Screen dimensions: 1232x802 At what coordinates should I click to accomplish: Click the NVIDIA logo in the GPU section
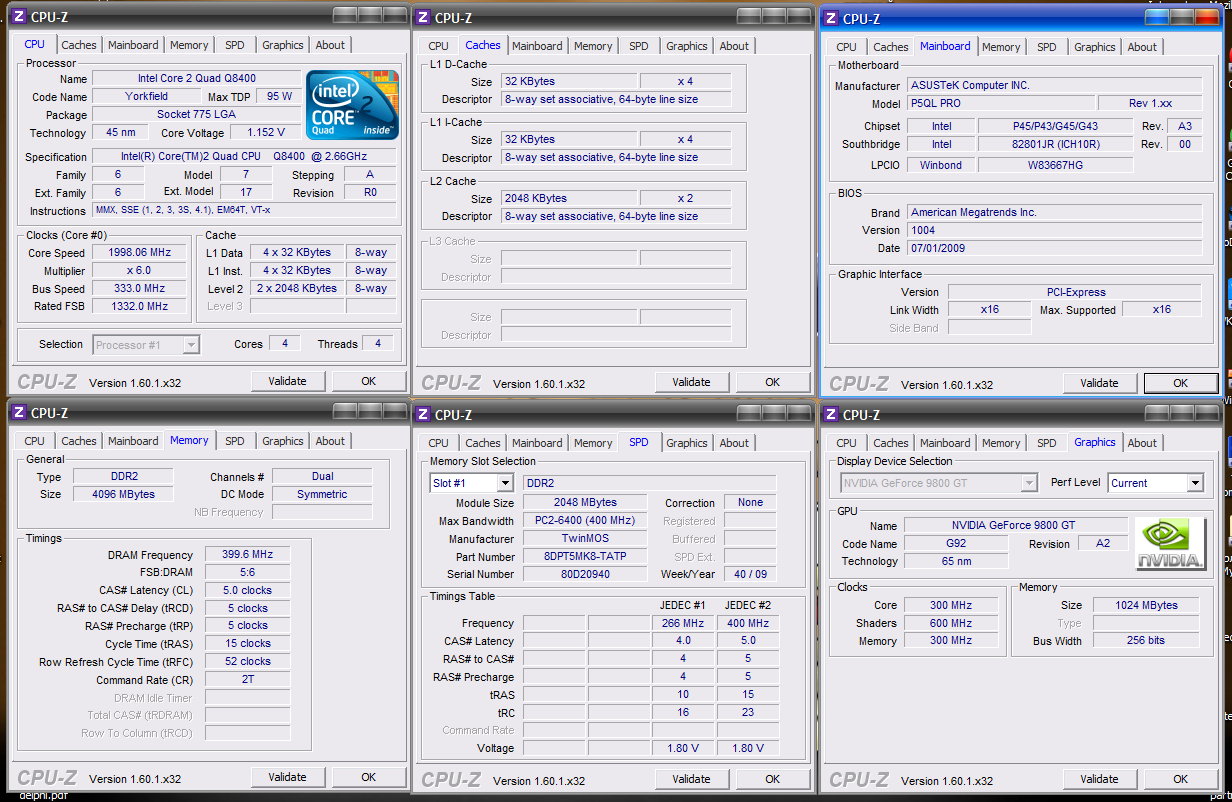click(1170, 544)
